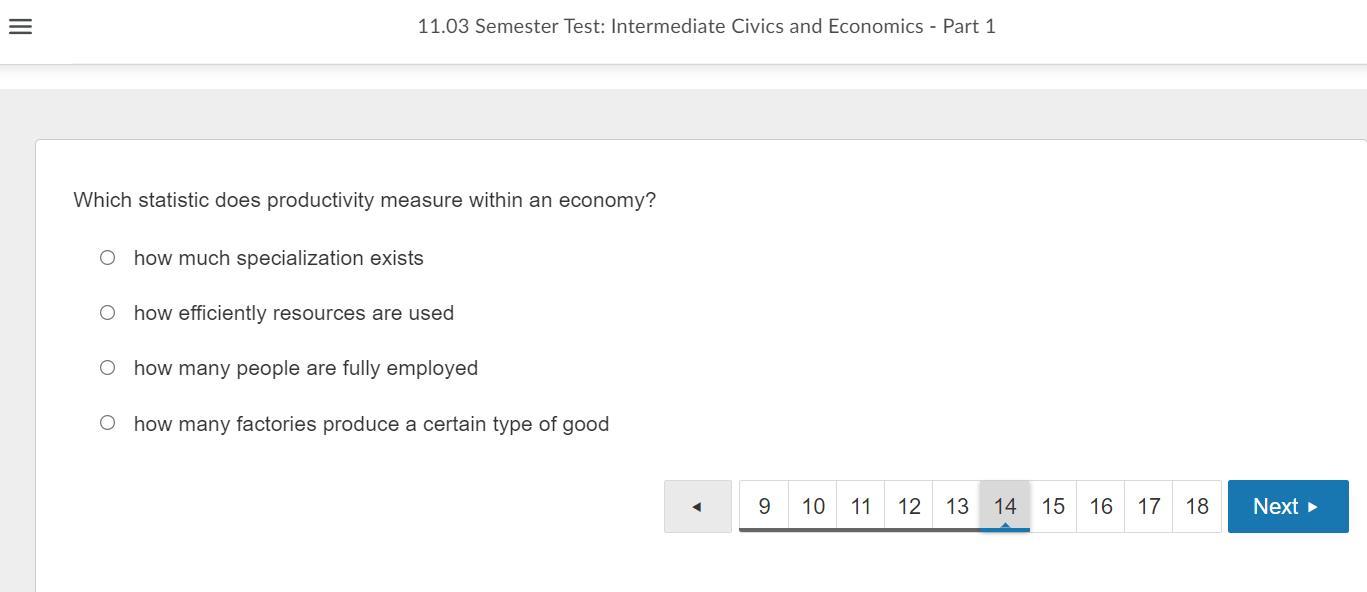Choose 'how many factories produce a certain type of good'
Viewport: 1367px width, 592px height.
107,422
